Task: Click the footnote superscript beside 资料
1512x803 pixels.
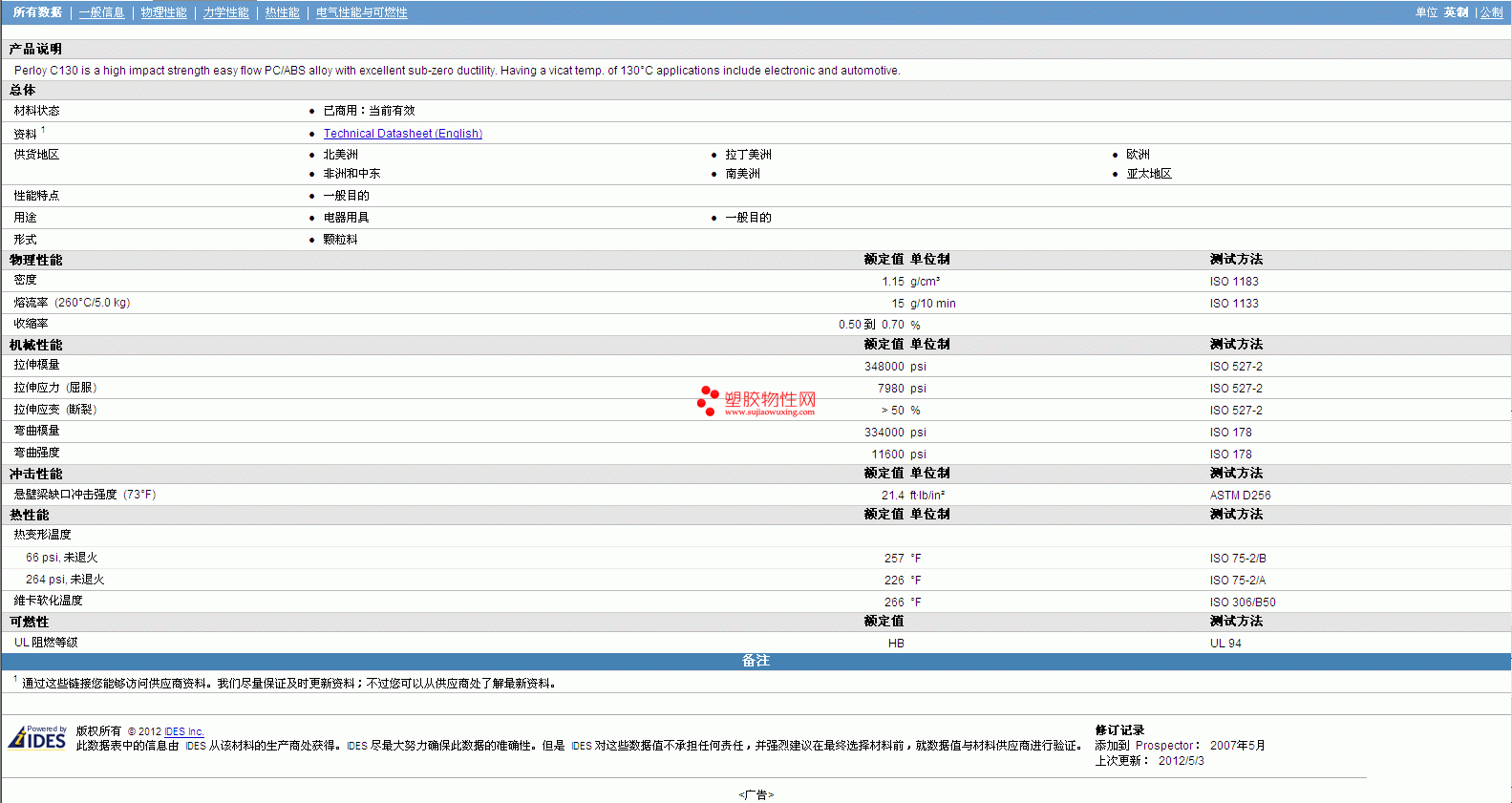Action: click(x=43, y=130)
